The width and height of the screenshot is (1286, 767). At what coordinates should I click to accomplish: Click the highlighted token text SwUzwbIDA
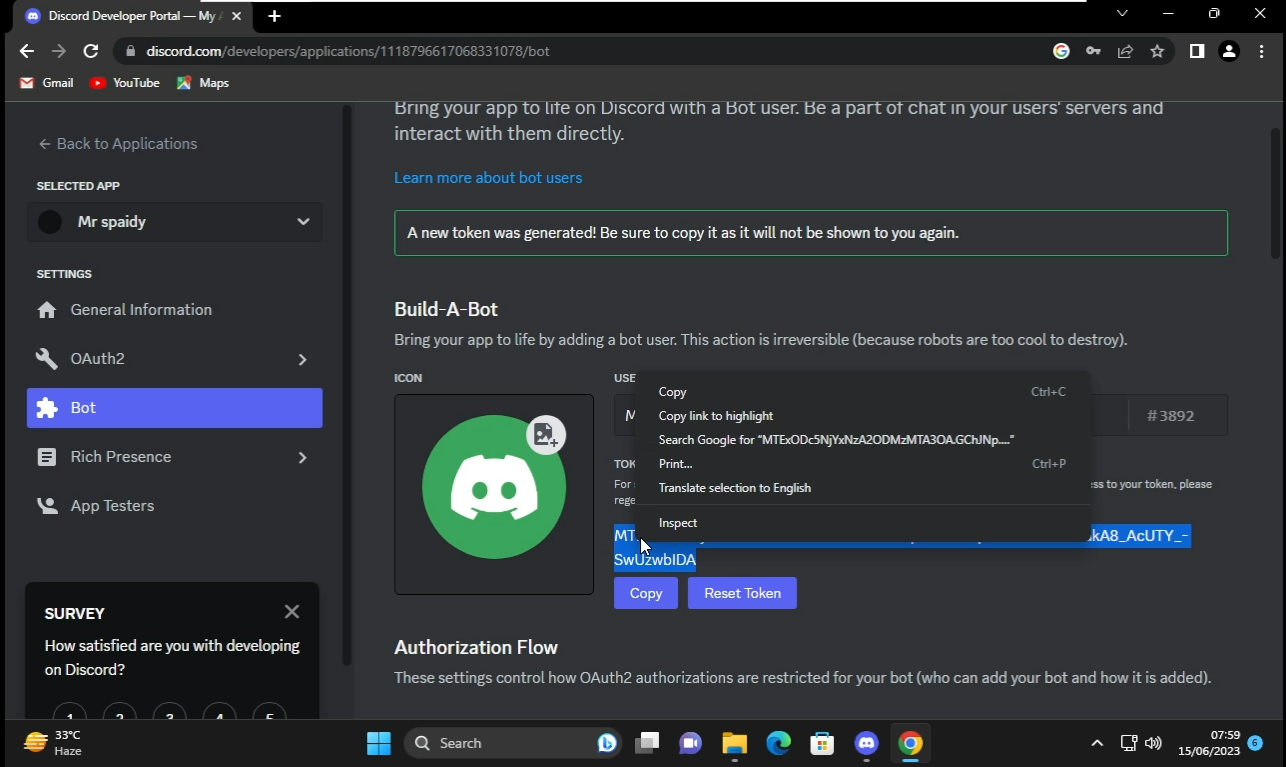[x=655, y=560]
